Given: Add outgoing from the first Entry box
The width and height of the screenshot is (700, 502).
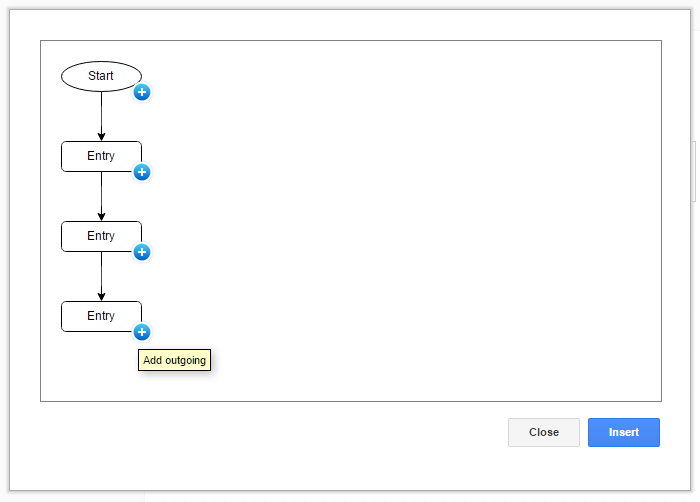Looking at the screenshot, I should coord(142,172).
